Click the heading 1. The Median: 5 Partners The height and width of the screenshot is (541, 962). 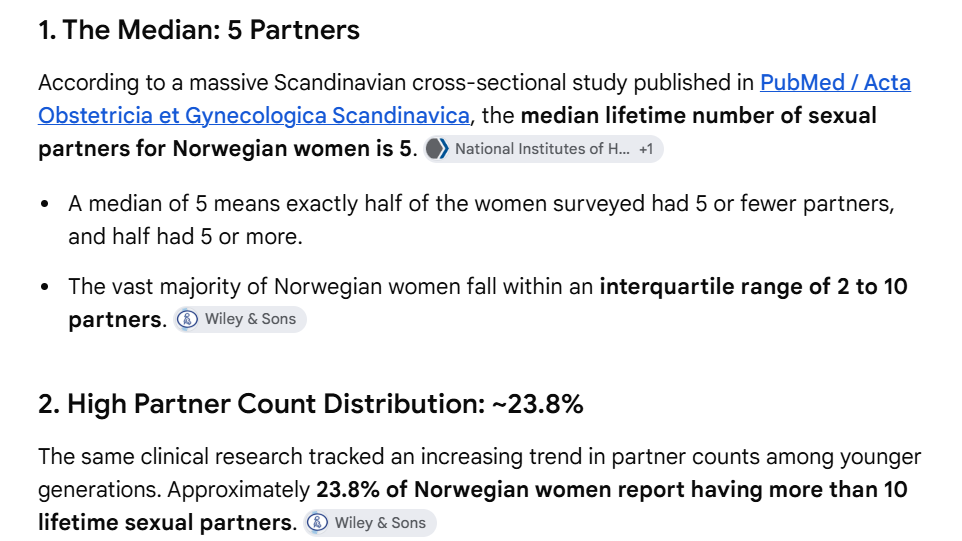pos(199,30)
